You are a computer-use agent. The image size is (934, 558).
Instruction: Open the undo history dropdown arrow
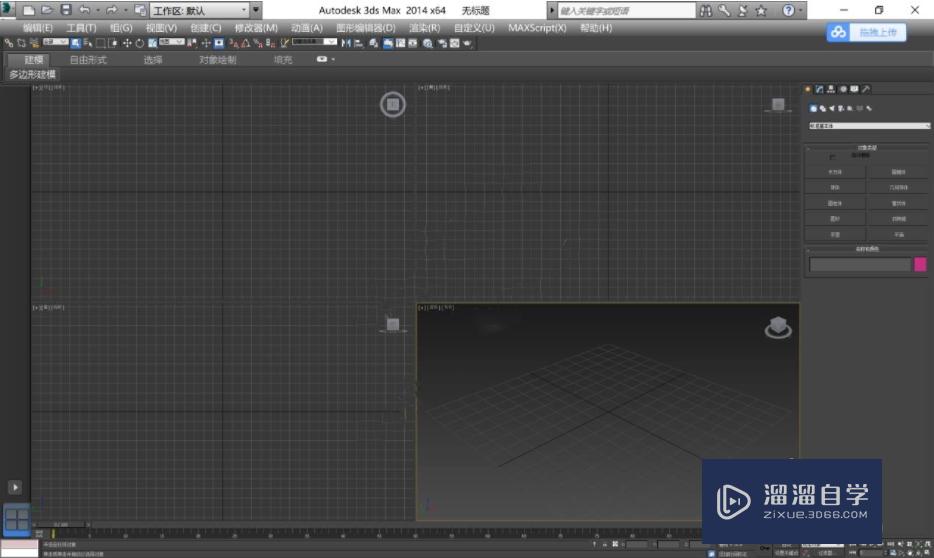[98, 10]
